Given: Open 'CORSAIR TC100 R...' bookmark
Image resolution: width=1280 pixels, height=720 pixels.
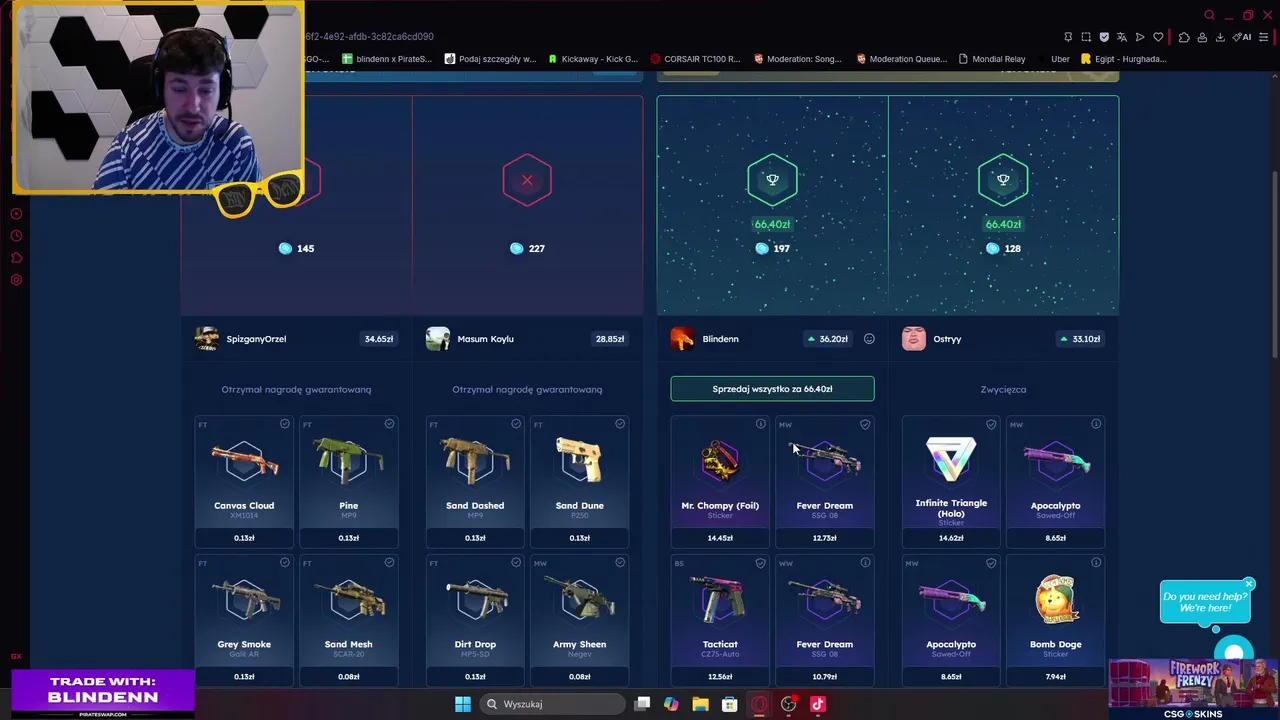Looking at the screenshot, I should 695,59.
